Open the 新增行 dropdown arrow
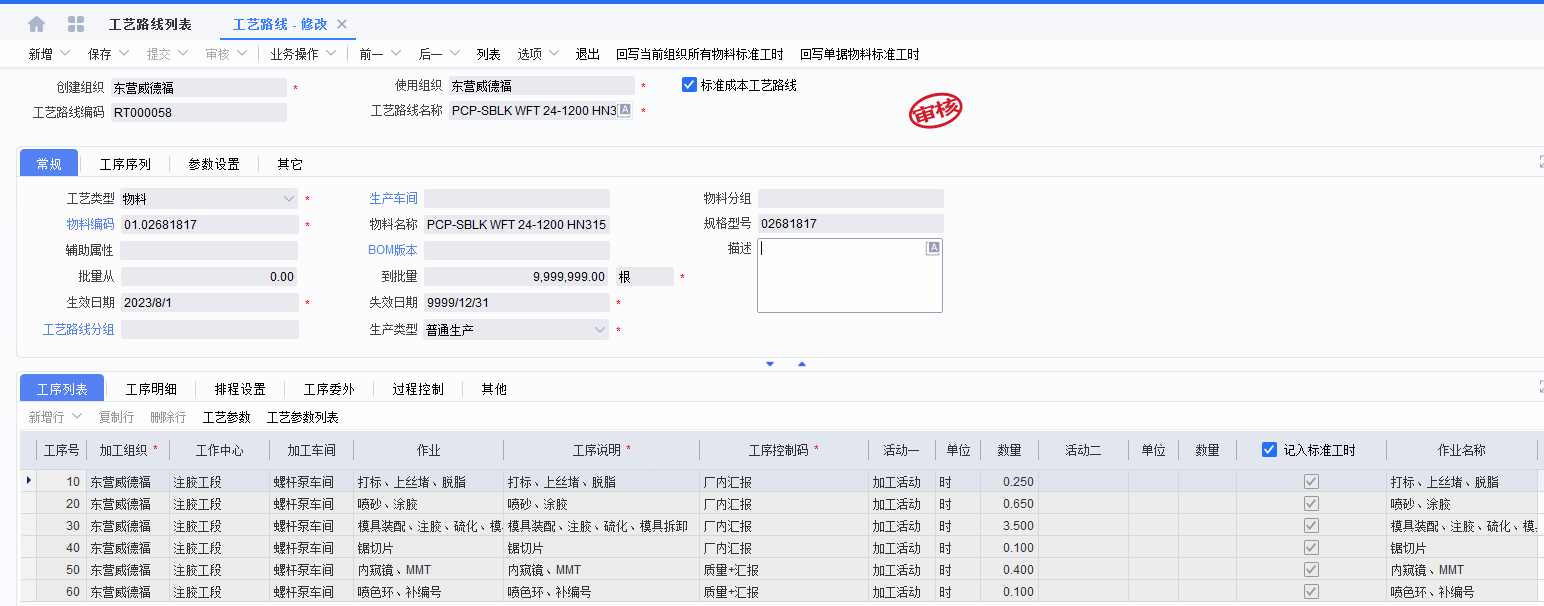Screen dimensions: 1544x606 (x=75, y=417)
